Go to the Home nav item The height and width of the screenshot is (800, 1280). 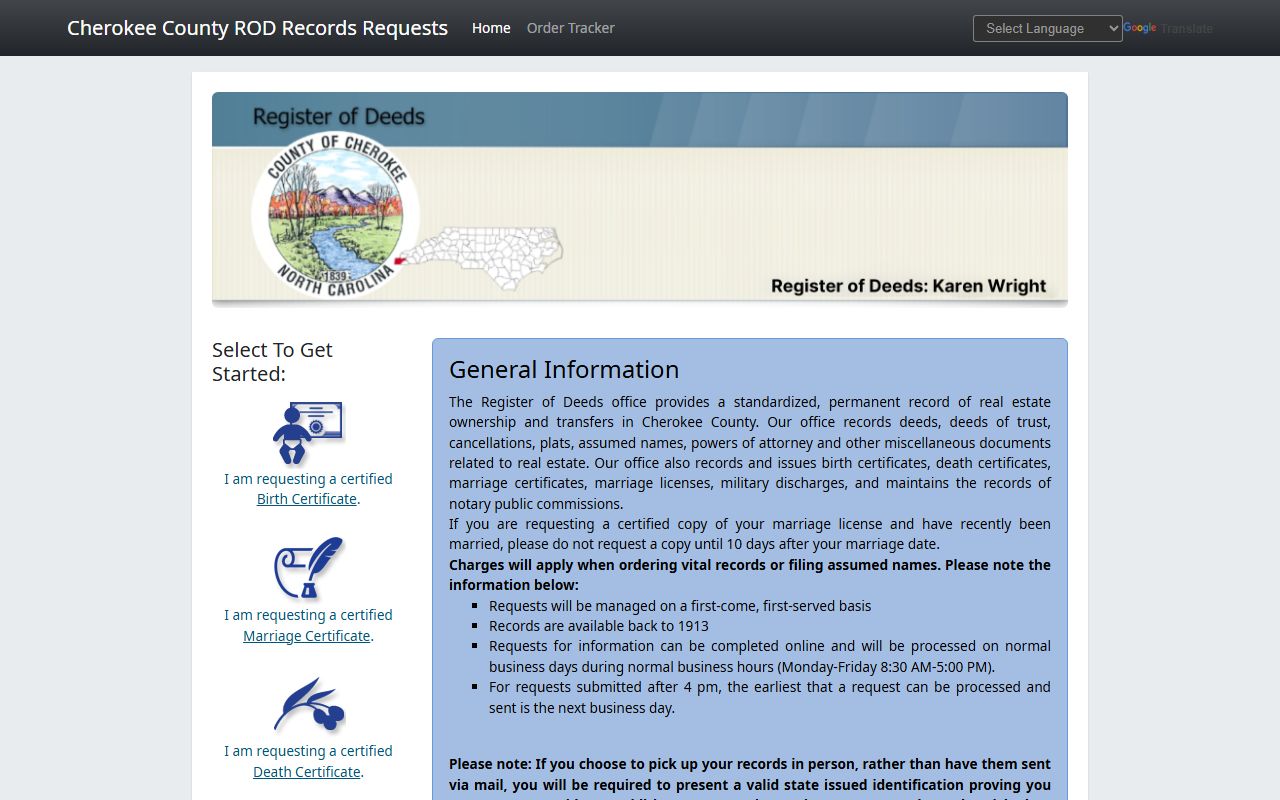(x=491, y=28)
